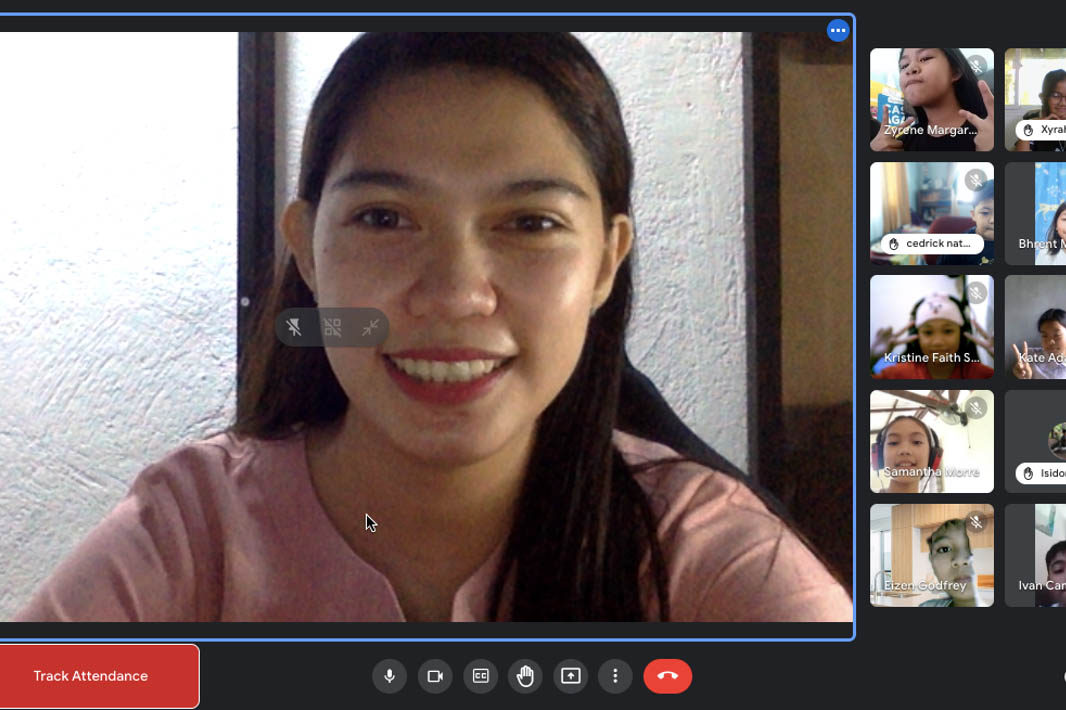Click the "Zyrene Margar..." name label

click(x=930, y=130)
